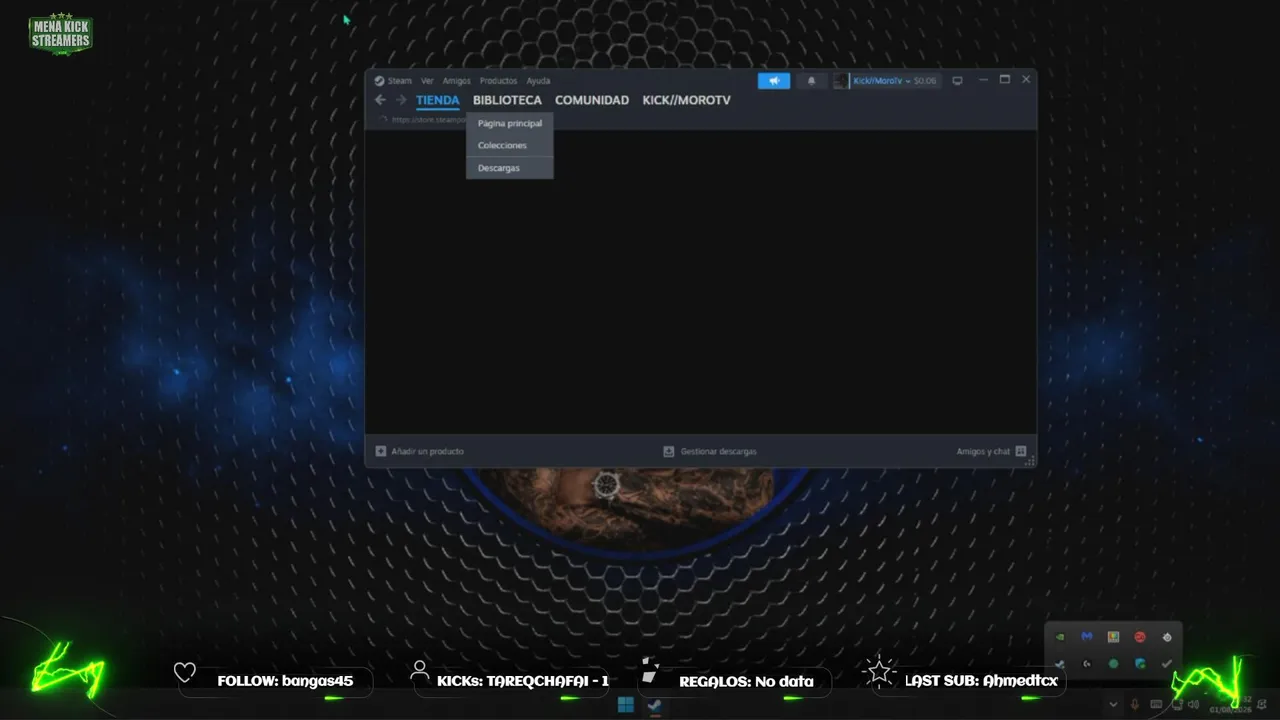Click the notification bell in the taskbar
The height and width of the screenshot is (720, 1280).
tap(1263, 705)
